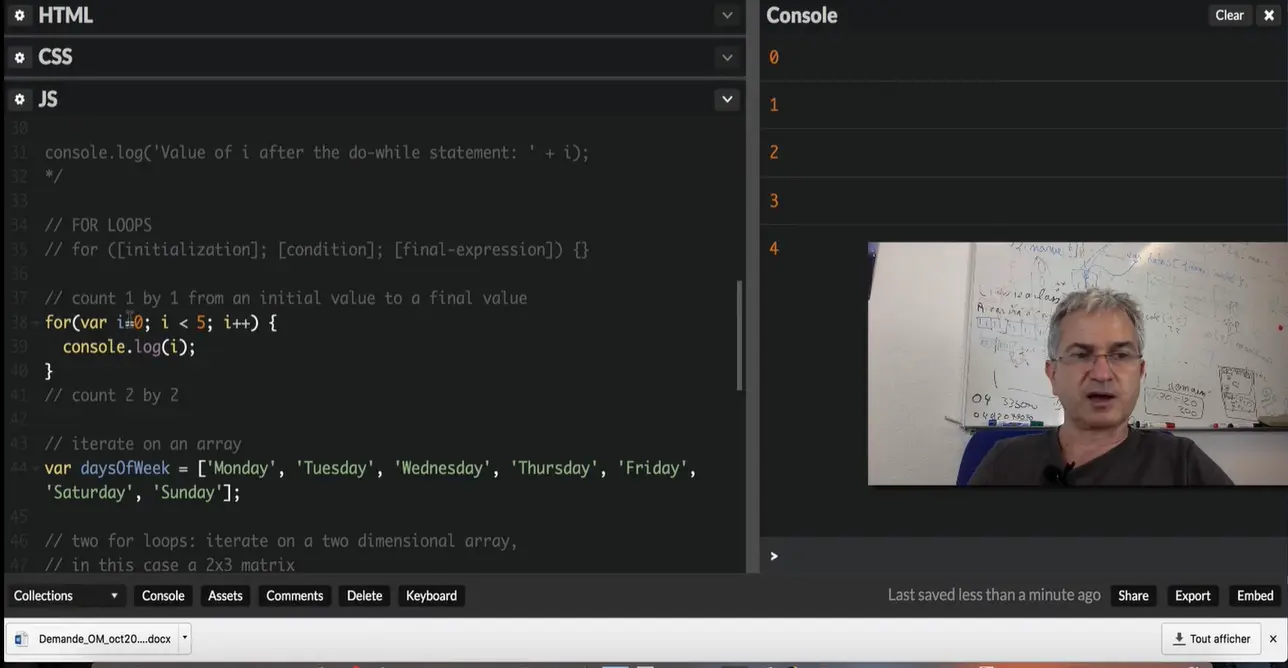Click the Share button
The height and width of the screenshot is (668, 1288).
(1133, 596)
